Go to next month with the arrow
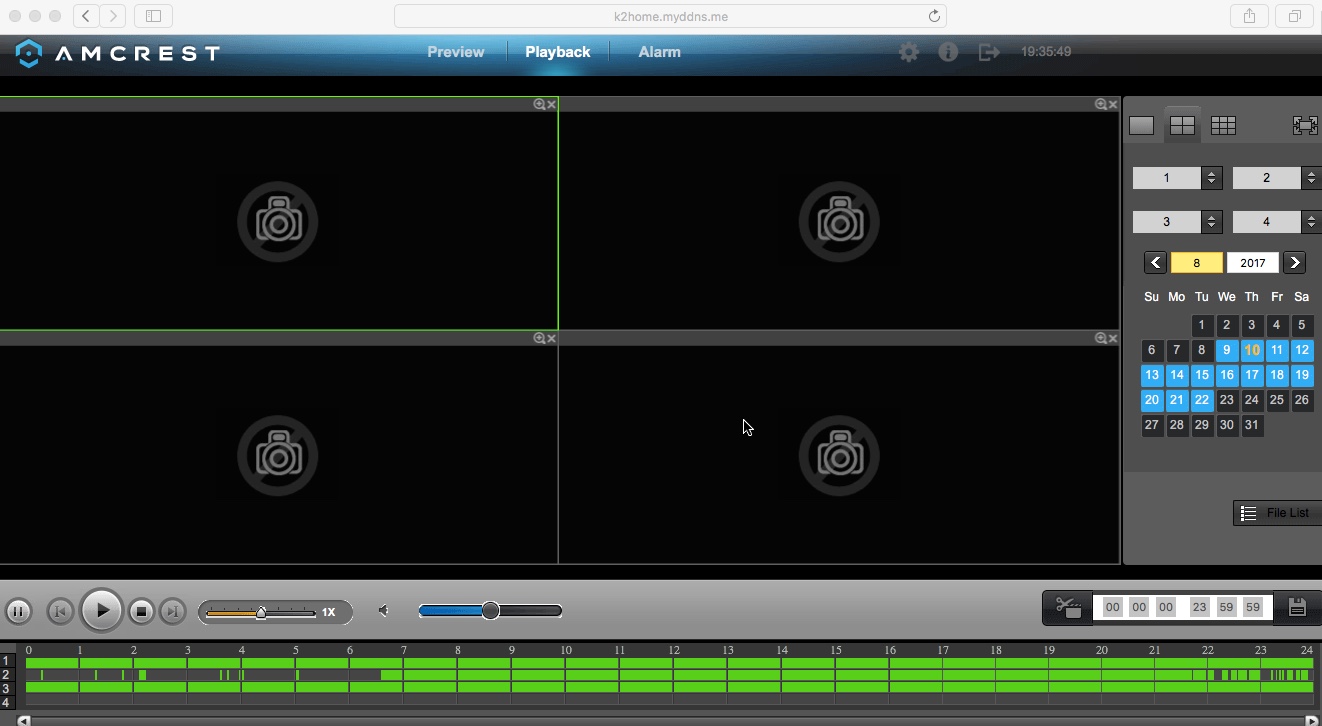Viewport: 1322px width, 726px height. coord(1294,263)
